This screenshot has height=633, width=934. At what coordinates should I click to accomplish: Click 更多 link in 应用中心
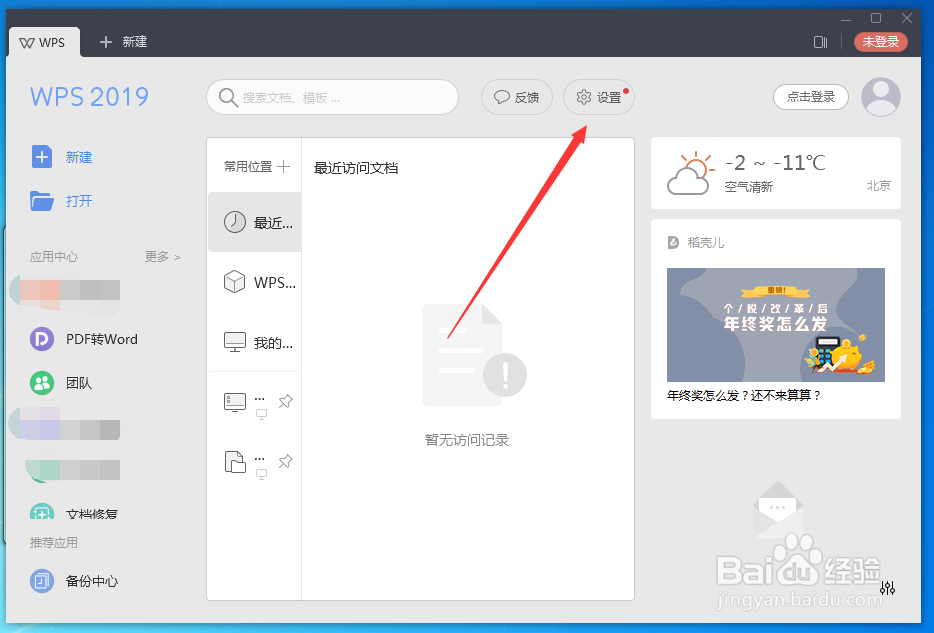tap(162, 257)
